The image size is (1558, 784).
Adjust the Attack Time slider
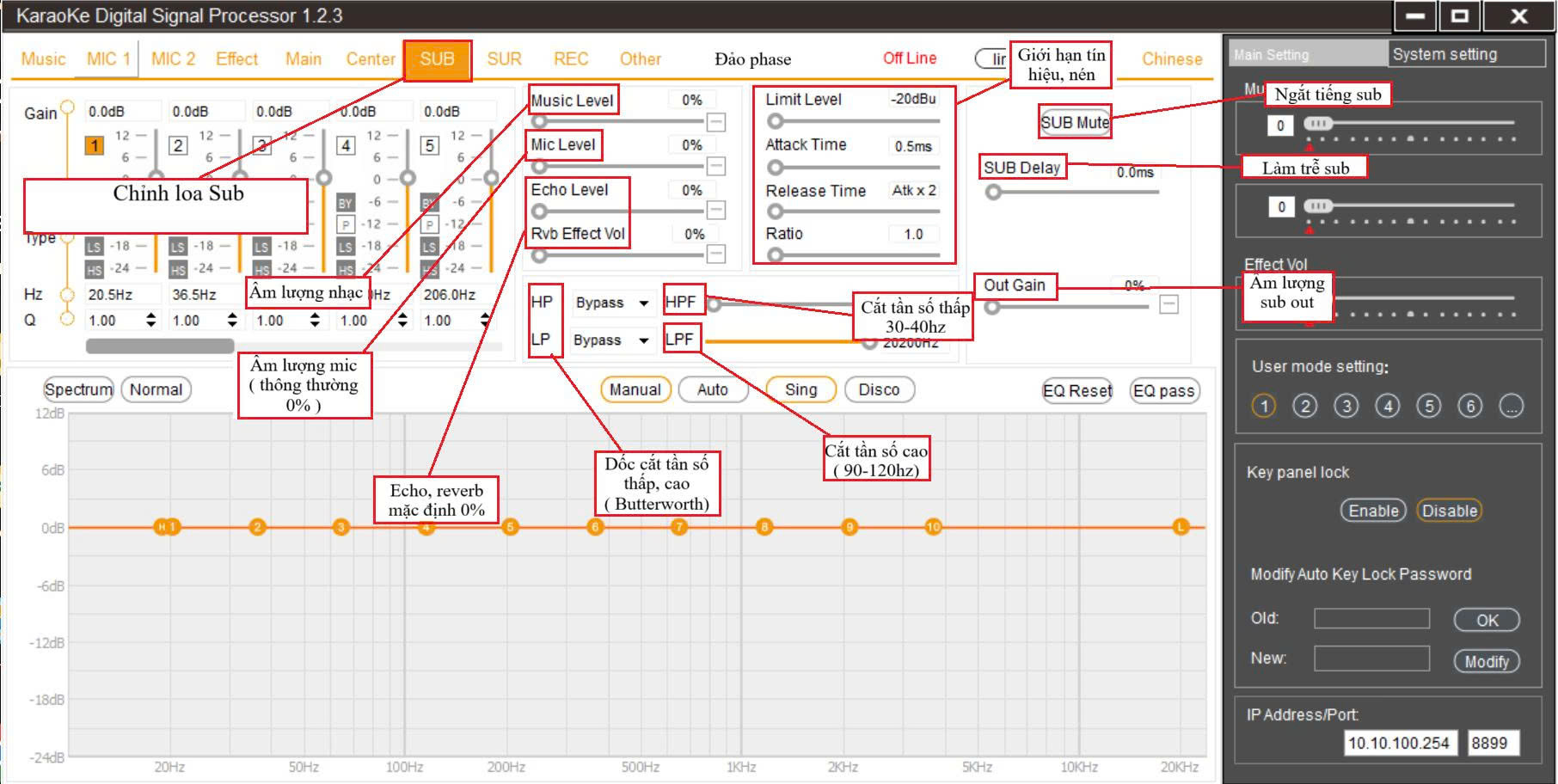coord(853,167)
